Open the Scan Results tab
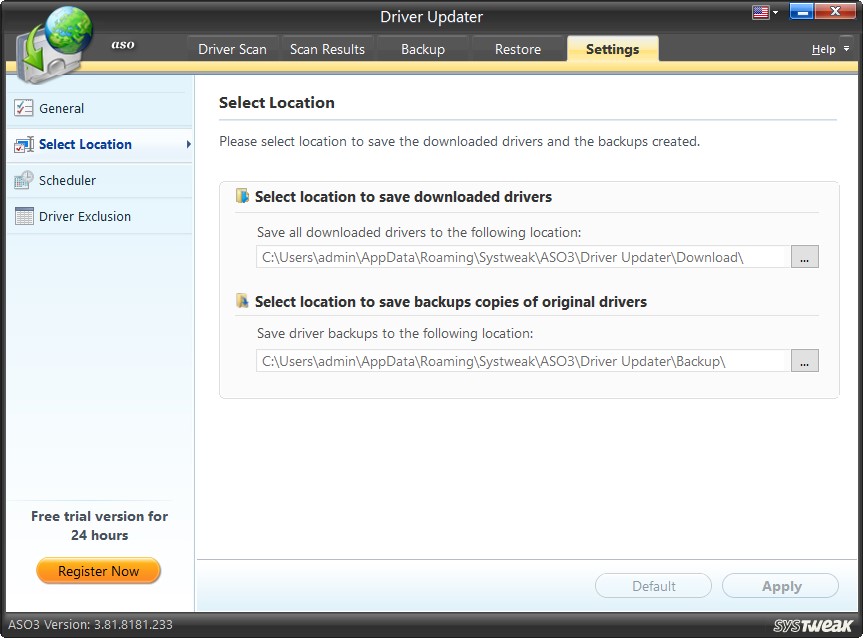 tap(327, 47)
